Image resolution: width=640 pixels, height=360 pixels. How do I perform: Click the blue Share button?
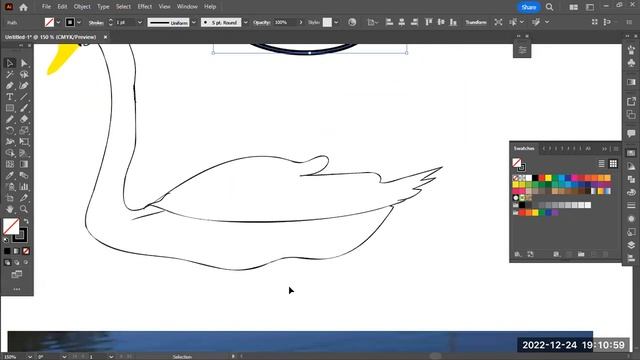pos(529,7)
